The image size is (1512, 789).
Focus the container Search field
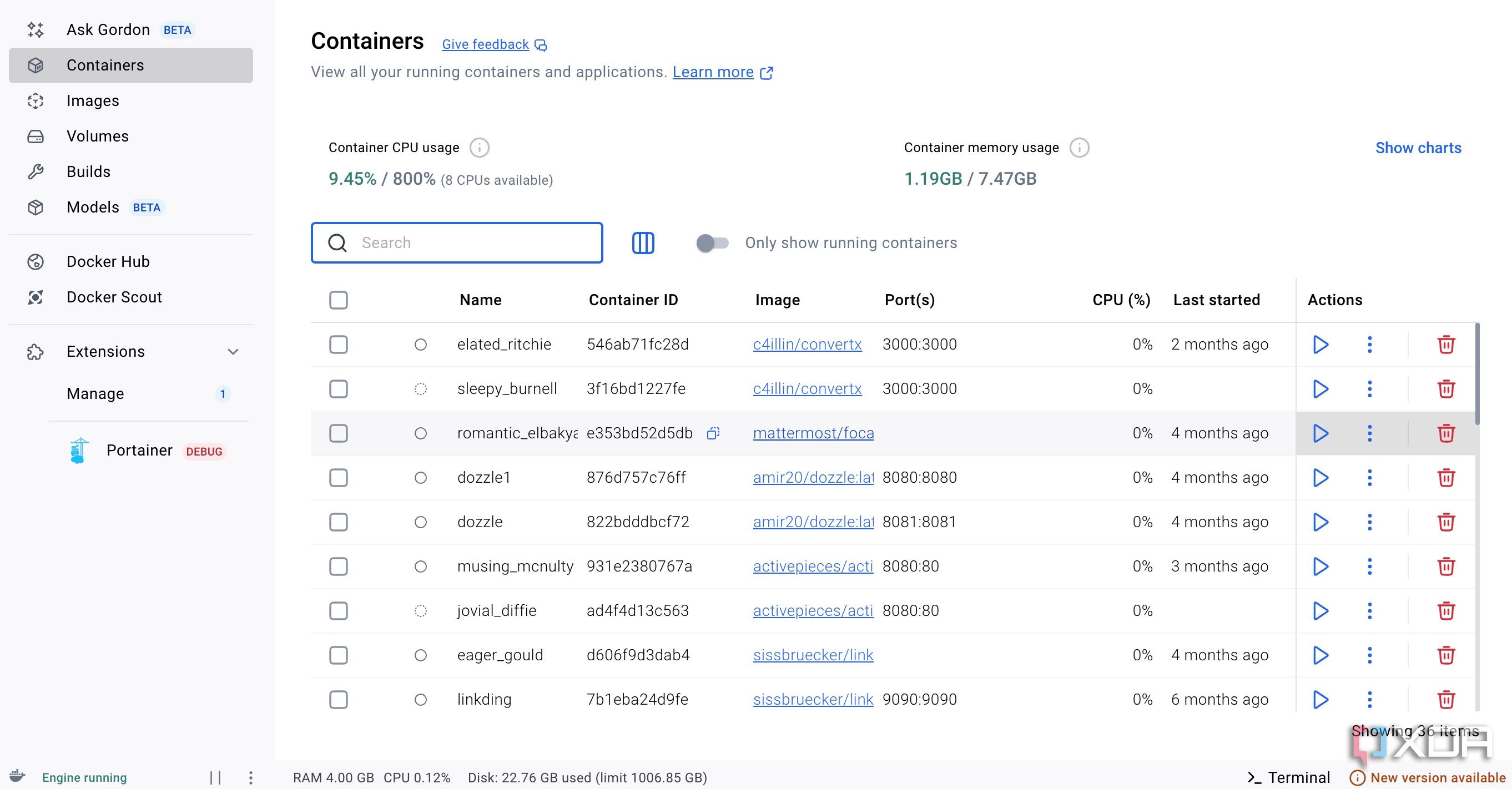click(457, 243)
